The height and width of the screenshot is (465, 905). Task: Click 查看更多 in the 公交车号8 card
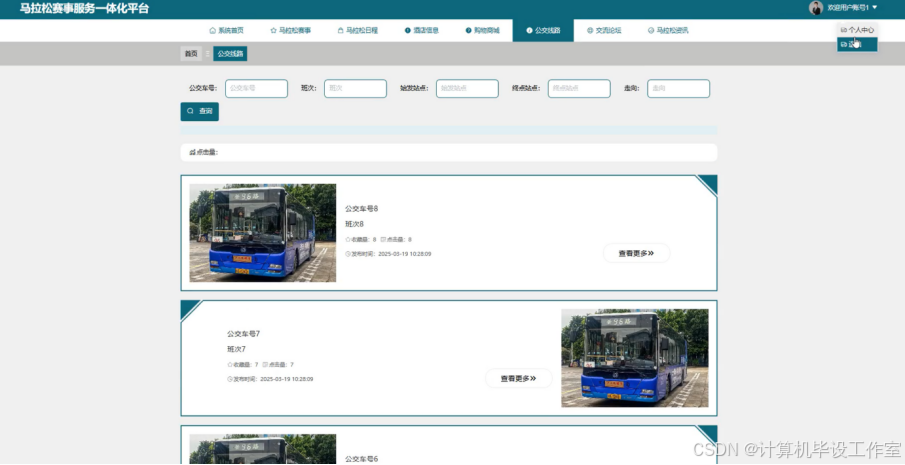click(x=637, y=253)
